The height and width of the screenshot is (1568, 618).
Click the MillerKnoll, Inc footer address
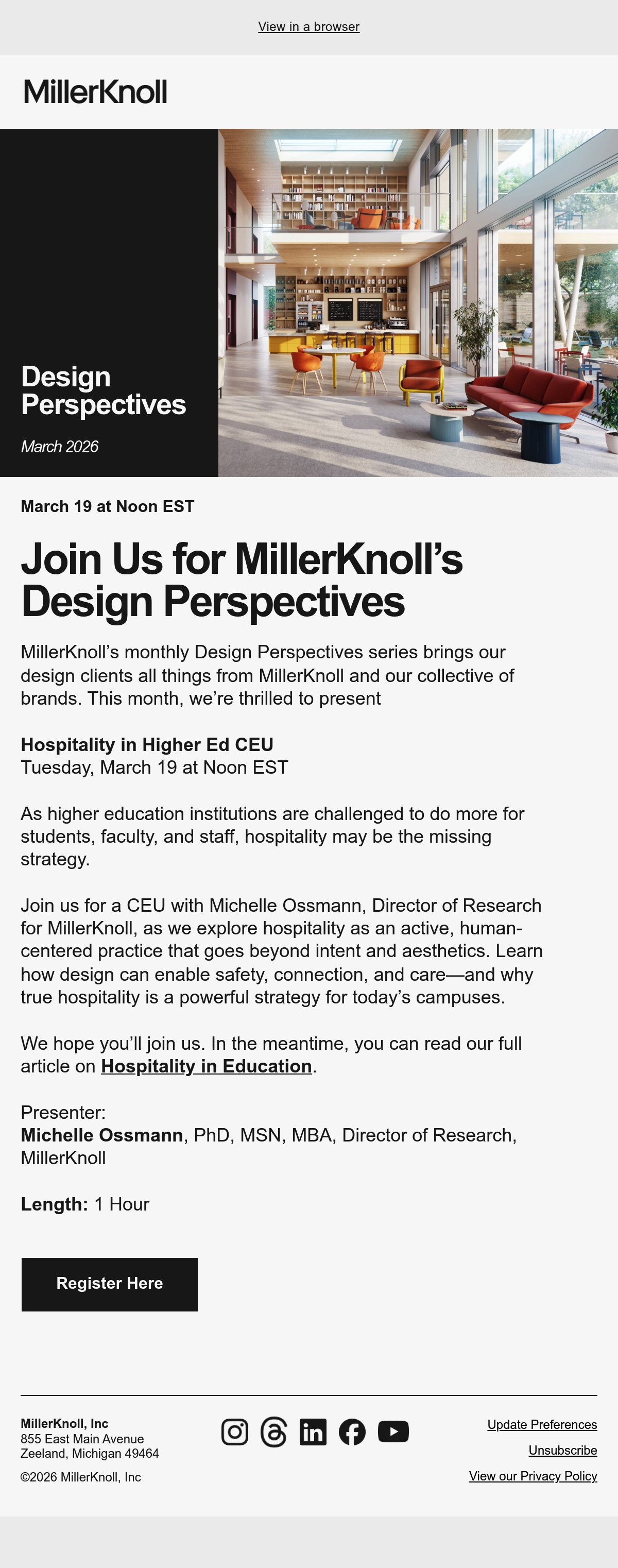point(90,1438)
